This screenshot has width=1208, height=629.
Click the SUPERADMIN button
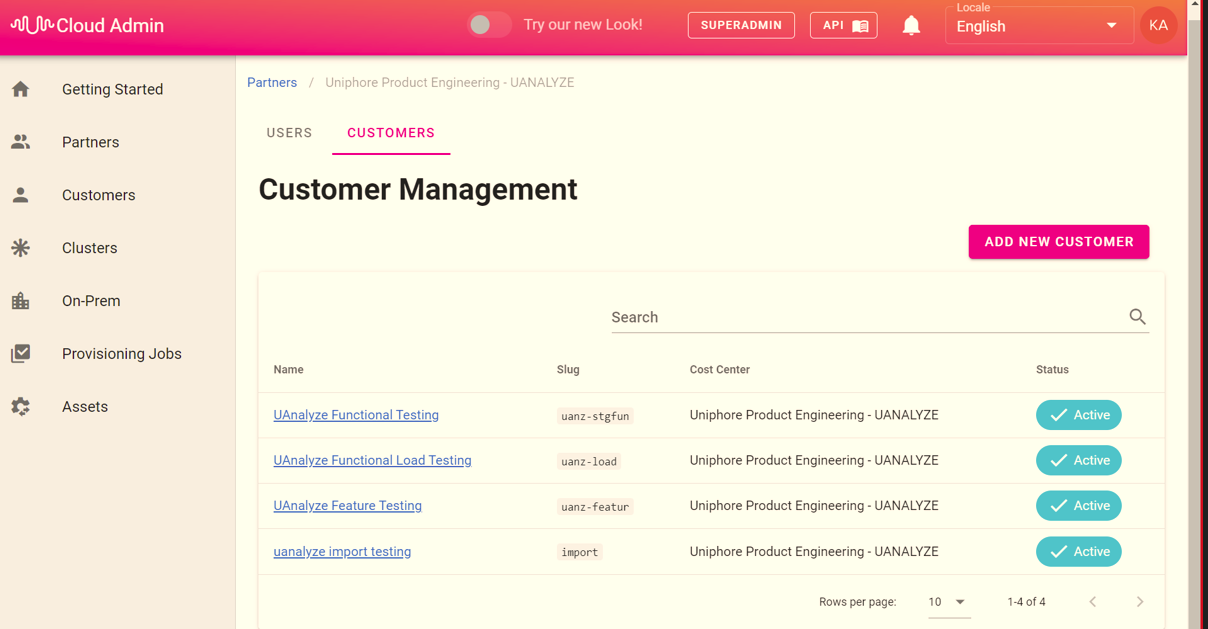point(741,25)
